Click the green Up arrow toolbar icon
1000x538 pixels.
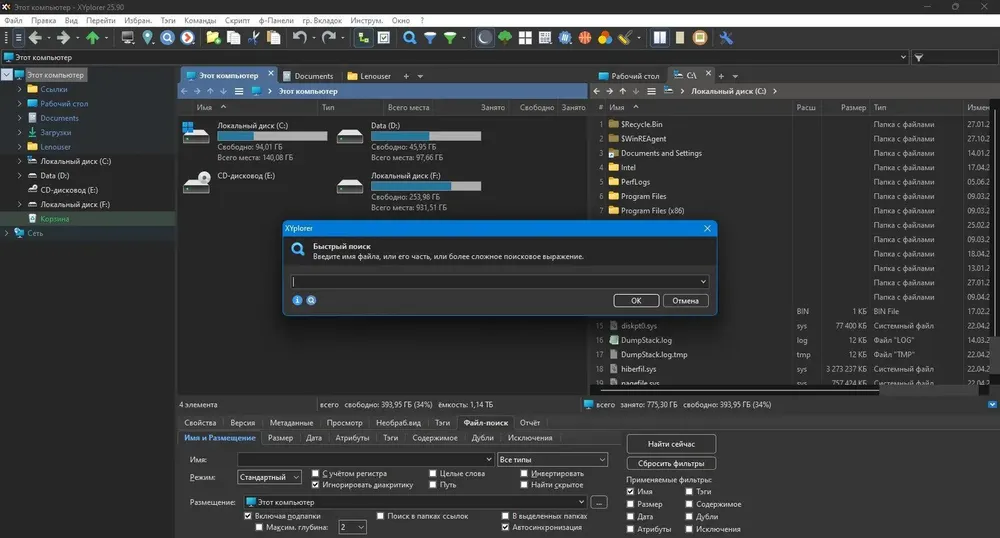coord(92,38)
